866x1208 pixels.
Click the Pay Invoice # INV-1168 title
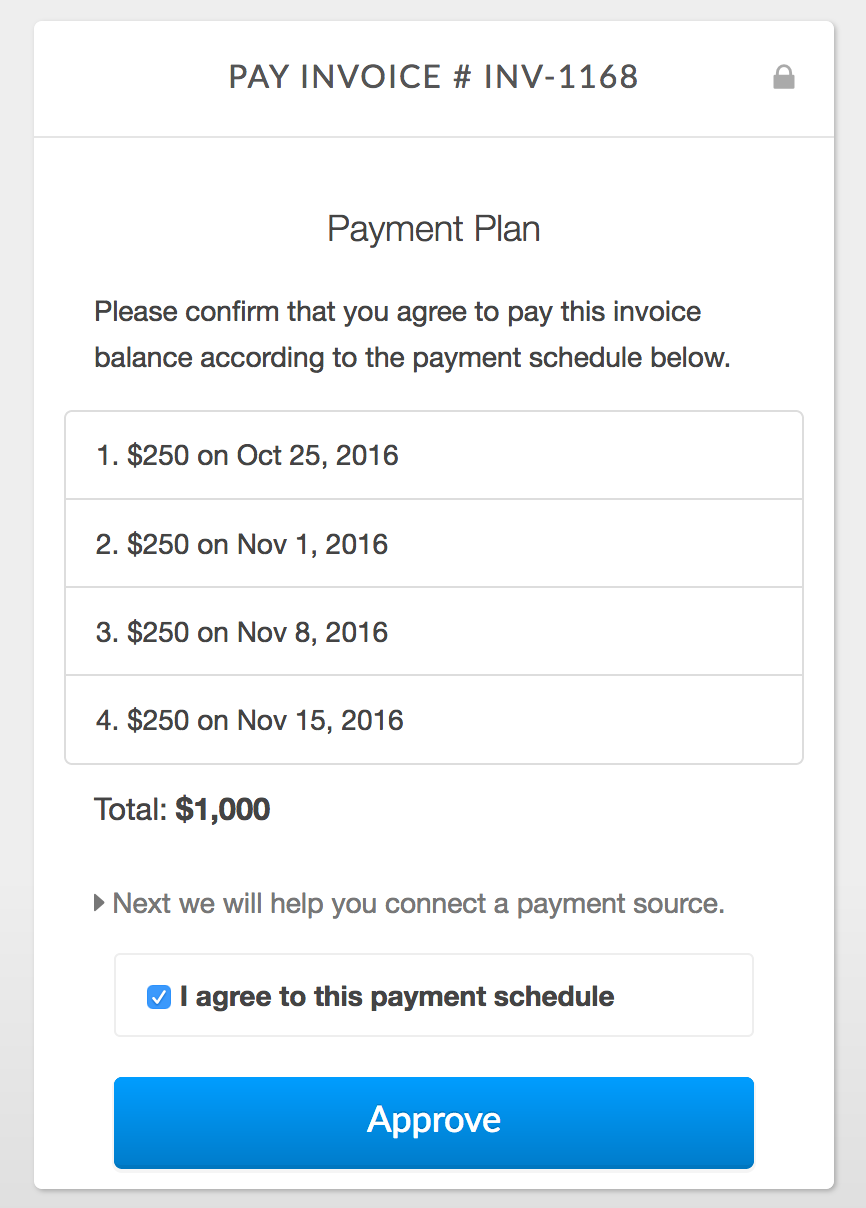tap(433, 77)
